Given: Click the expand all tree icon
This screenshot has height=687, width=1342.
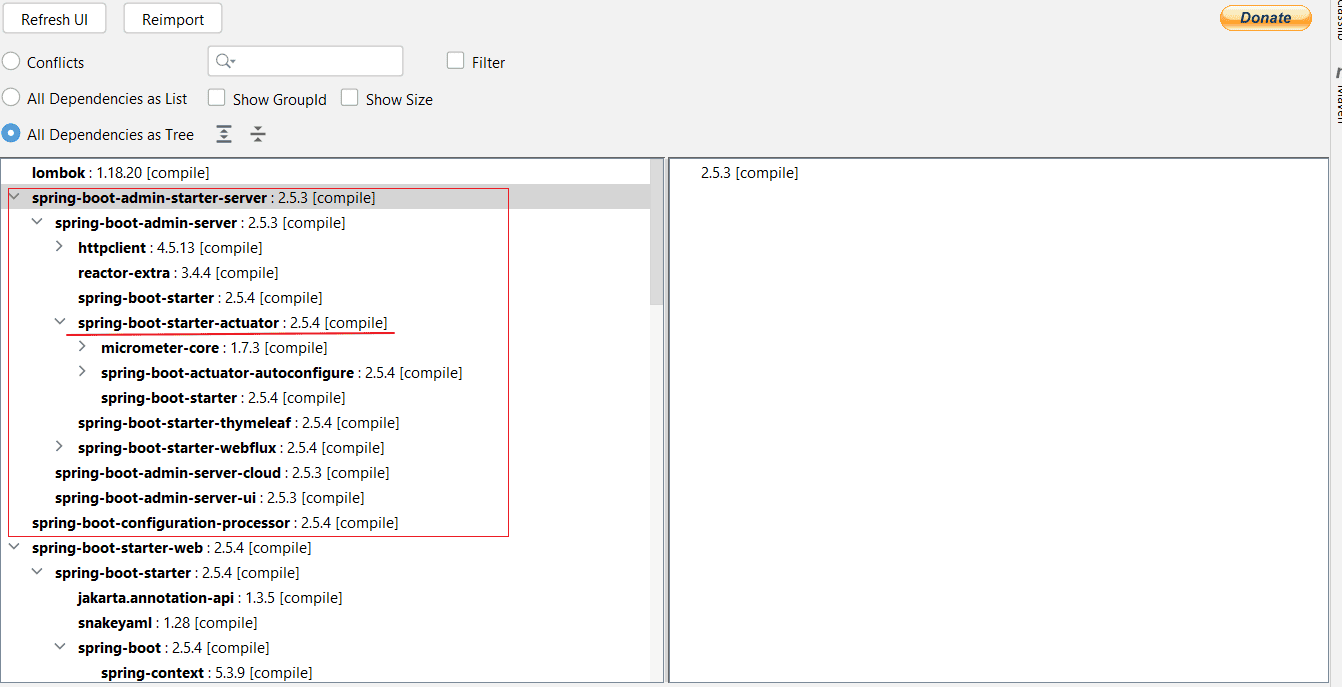Looking at the screenshot, I should click(224, 134).
